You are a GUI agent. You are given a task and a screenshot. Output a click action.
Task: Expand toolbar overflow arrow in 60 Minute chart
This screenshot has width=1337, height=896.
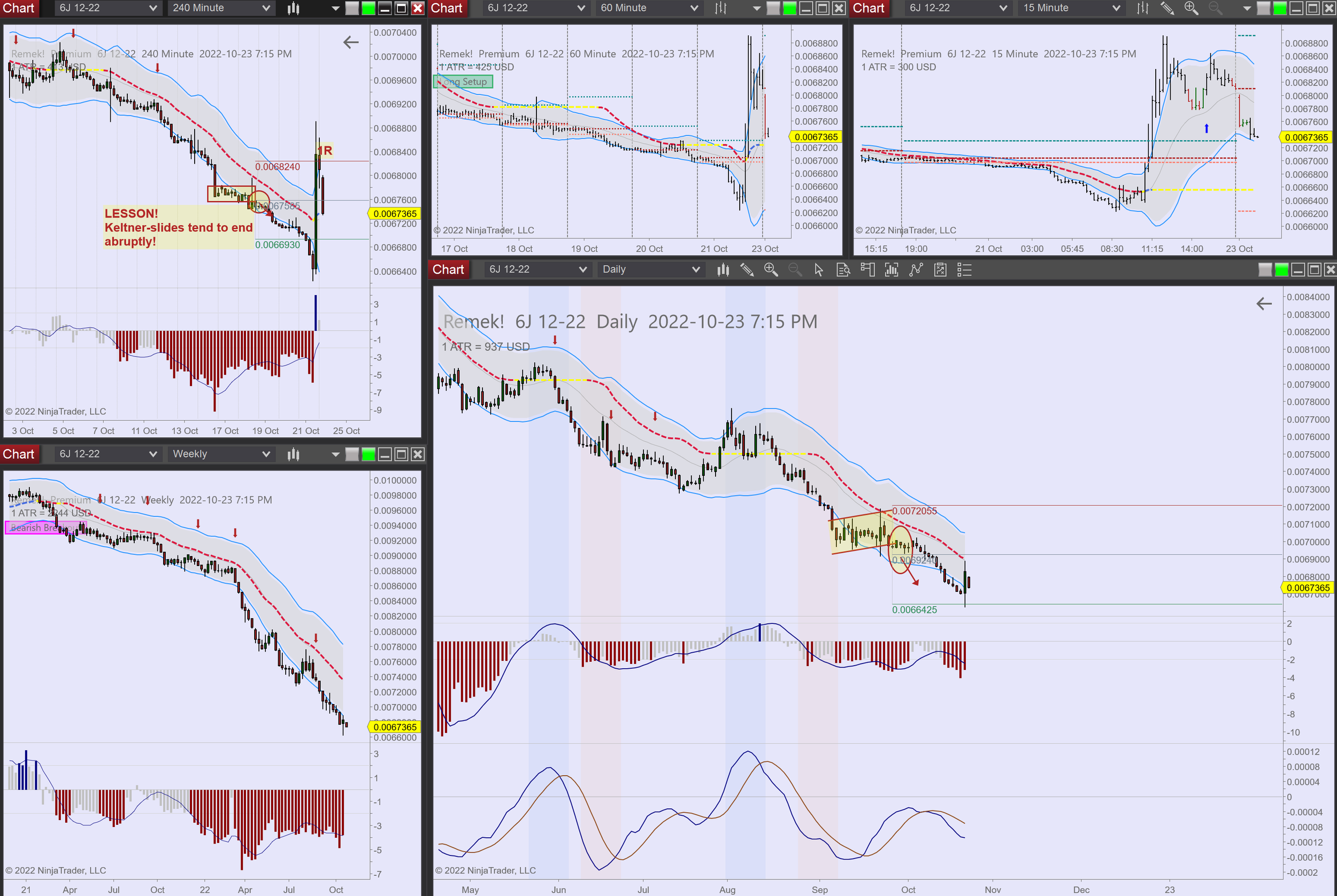(757, 8)
